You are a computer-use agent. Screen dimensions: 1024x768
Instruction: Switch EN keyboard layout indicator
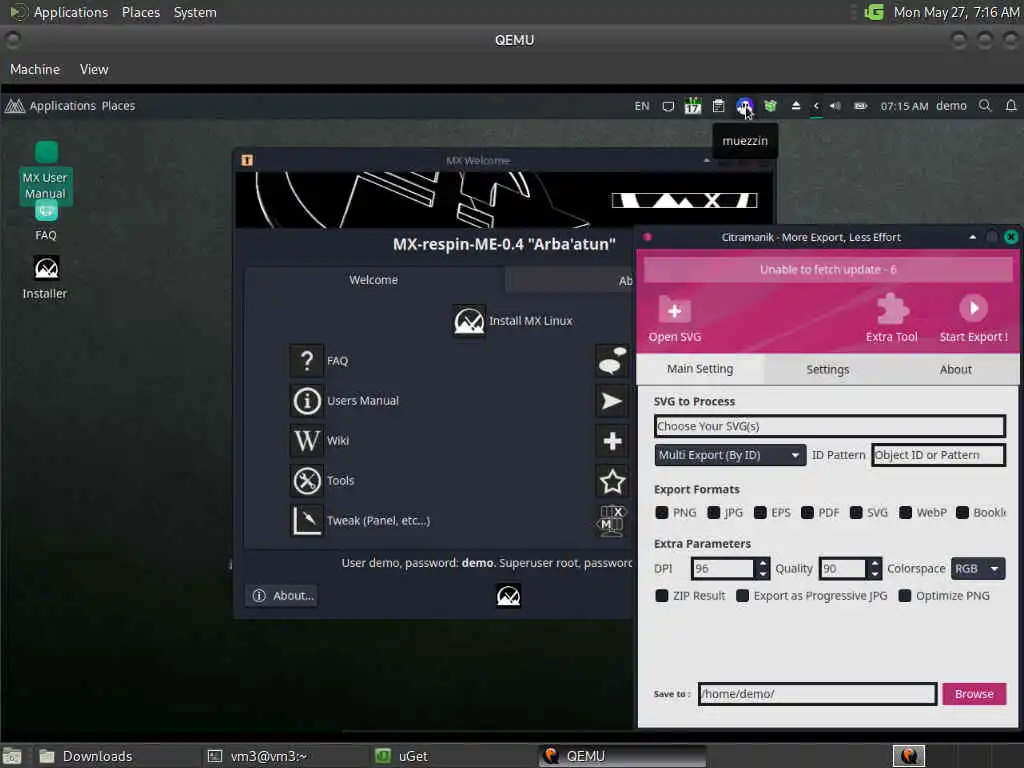642,106
